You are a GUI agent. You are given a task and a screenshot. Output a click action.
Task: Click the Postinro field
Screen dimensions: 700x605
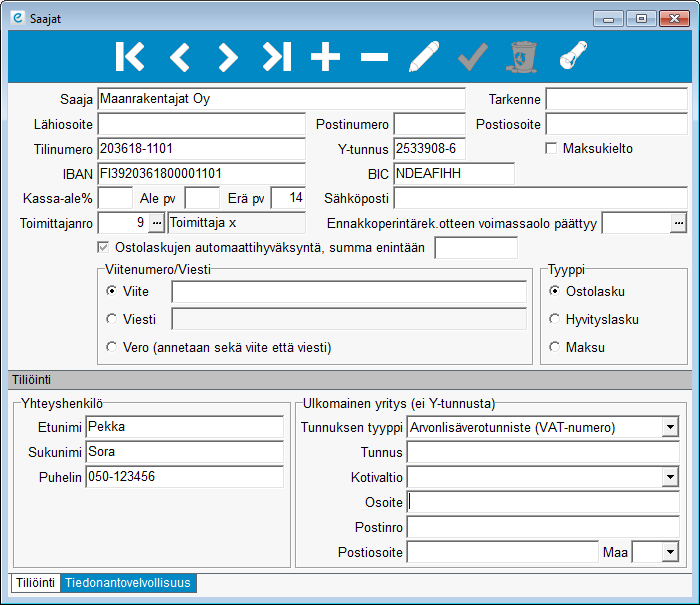tap(543, 527)
